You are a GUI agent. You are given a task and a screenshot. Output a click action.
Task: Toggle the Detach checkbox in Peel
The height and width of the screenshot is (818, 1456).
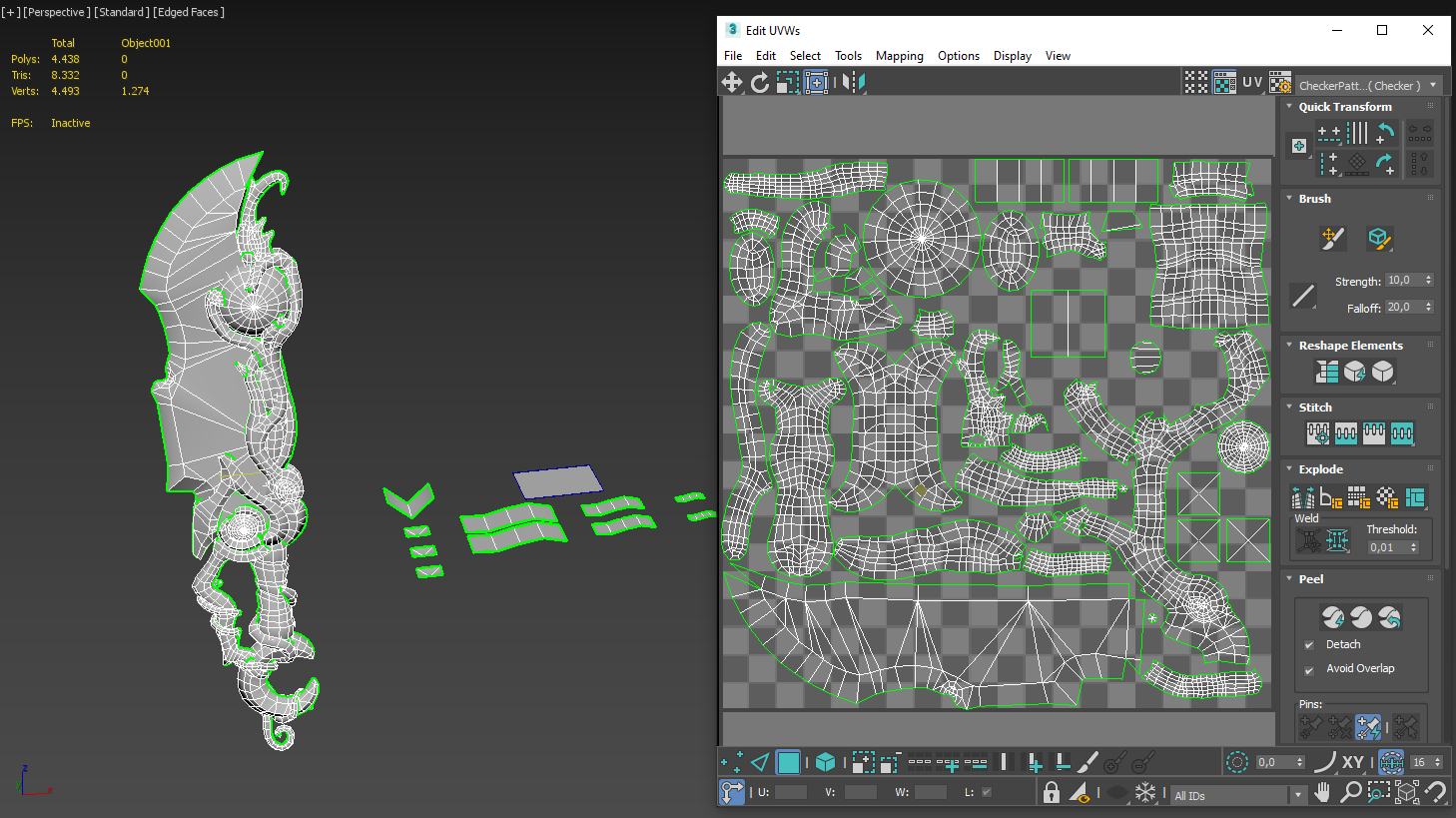click(1309, 645)
